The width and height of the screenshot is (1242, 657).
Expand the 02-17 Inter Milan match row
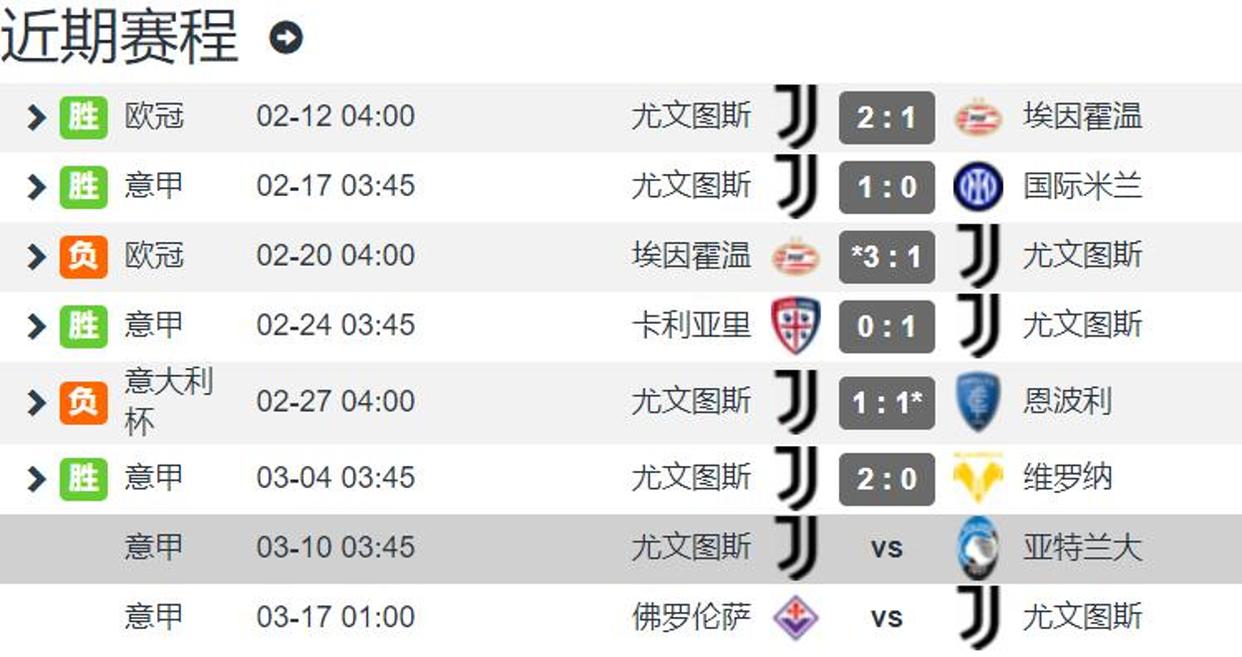(x=37, y=187)
